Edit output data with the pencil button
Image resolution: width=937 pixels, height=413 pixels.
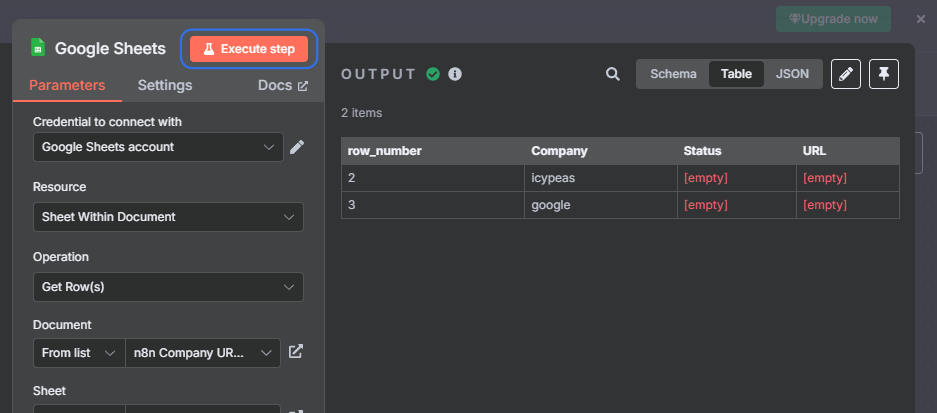pos(846,74)
